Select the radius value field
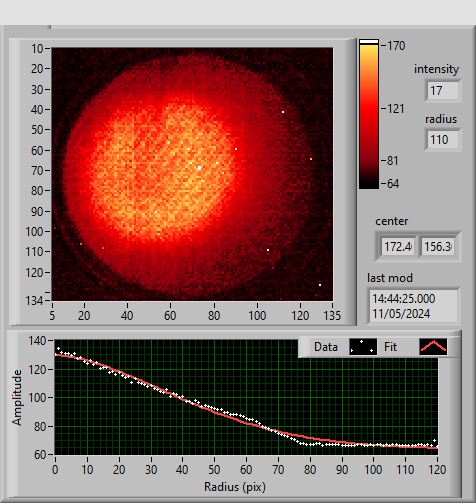 (x=443, y=139)
